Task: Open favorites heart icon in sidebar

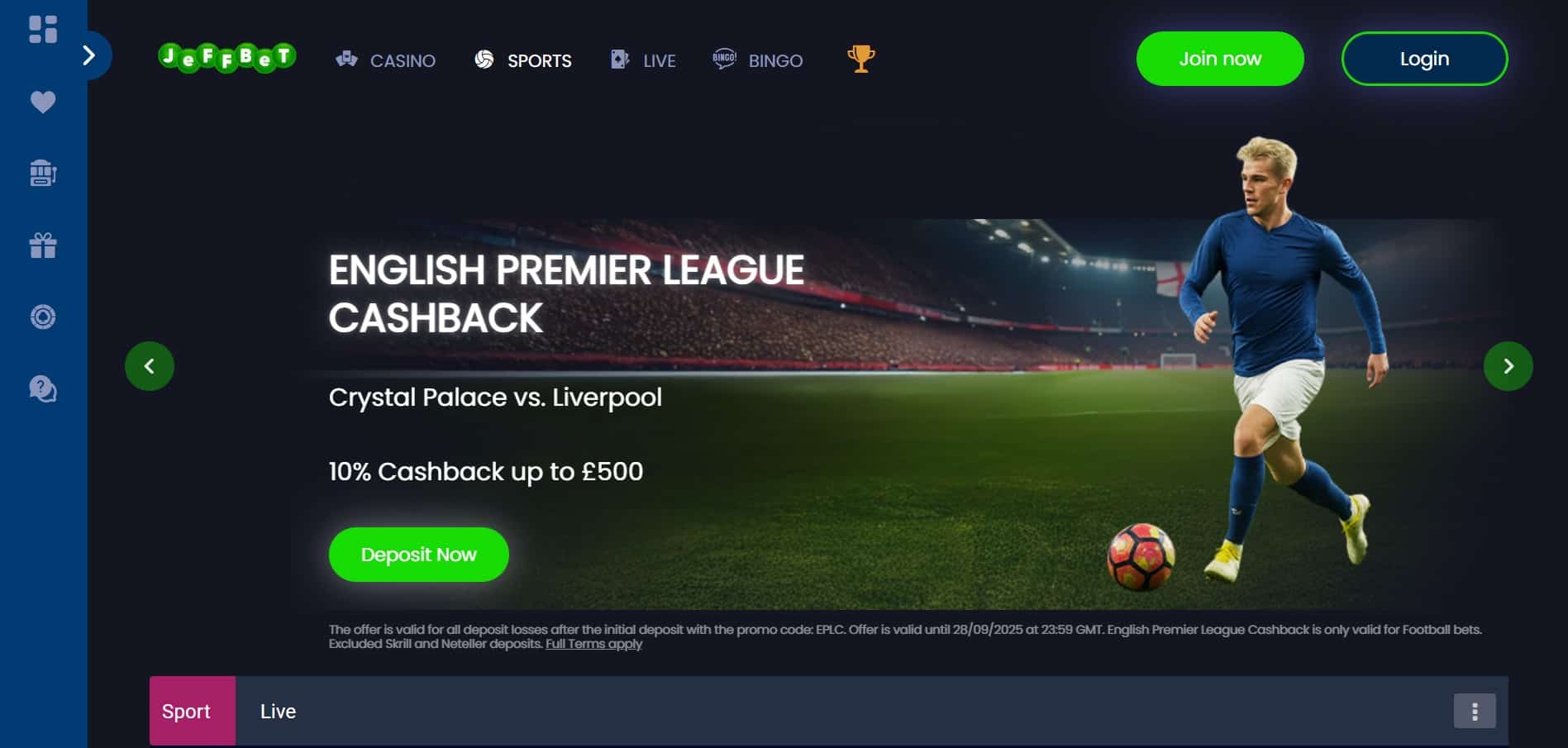Action: [43, 102]
